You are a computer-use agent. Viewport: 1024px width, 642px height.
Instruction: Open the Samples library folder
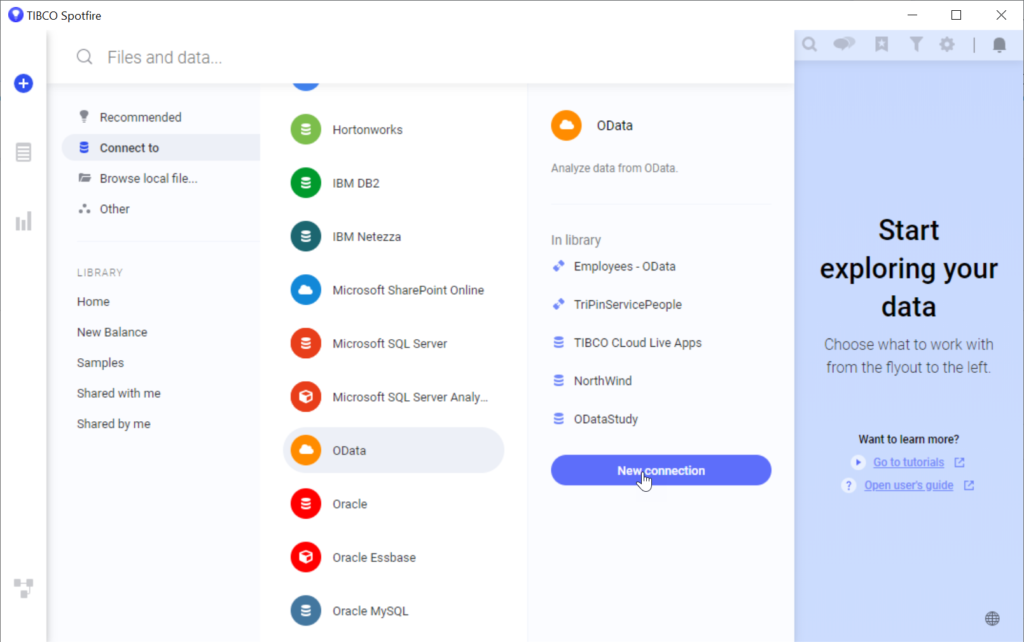click(x=100, y=363)
